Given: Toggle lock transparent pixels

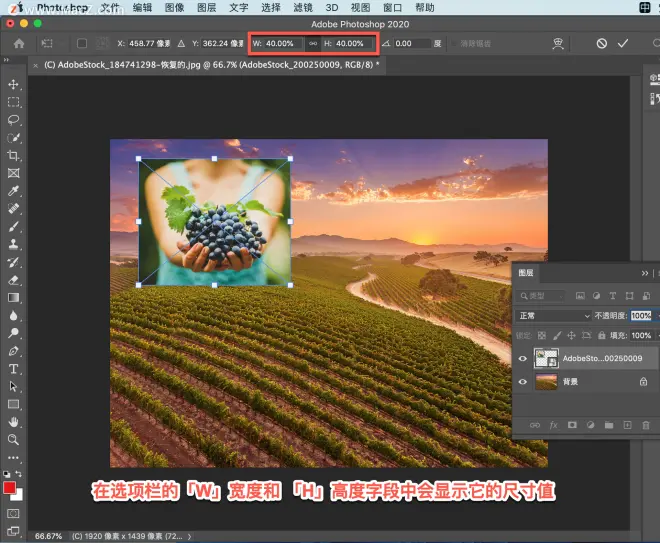Looking at the screenshot, I should tap(542, 335).
